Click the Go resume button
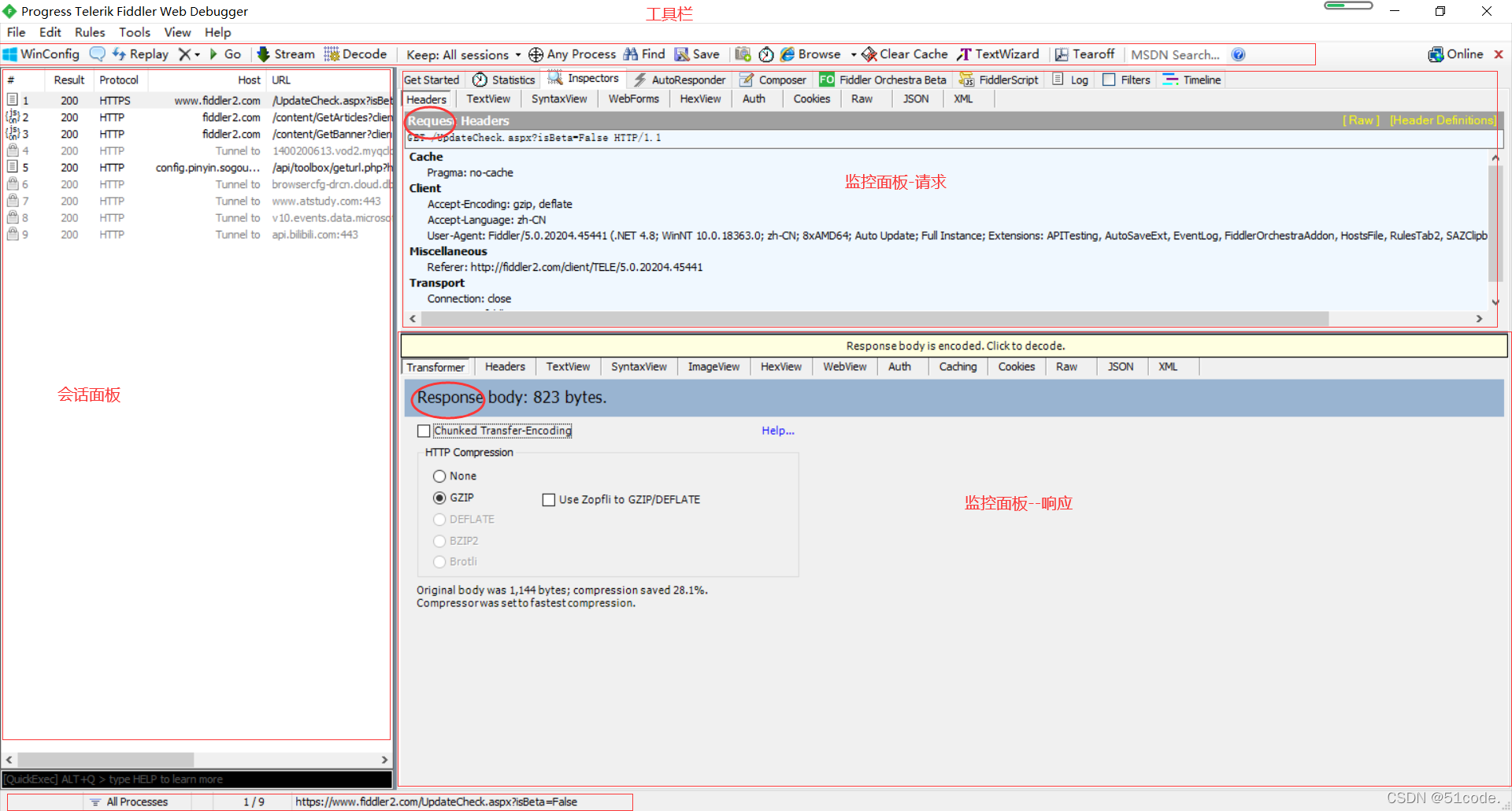1512x811 pixels. click(225, 54)
